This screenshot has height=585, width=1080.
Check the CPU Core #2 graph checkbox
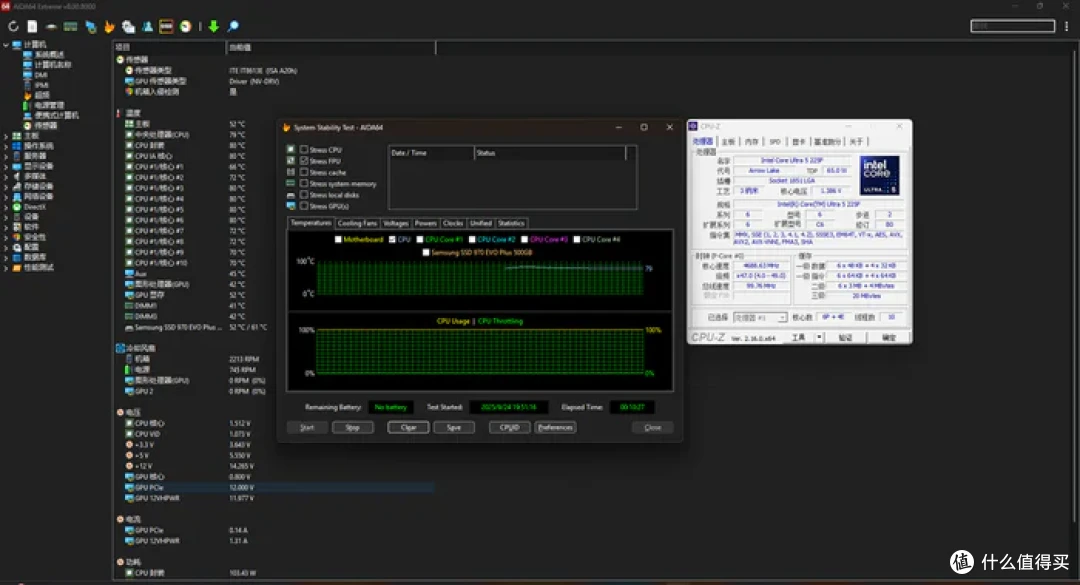[472, 240]
